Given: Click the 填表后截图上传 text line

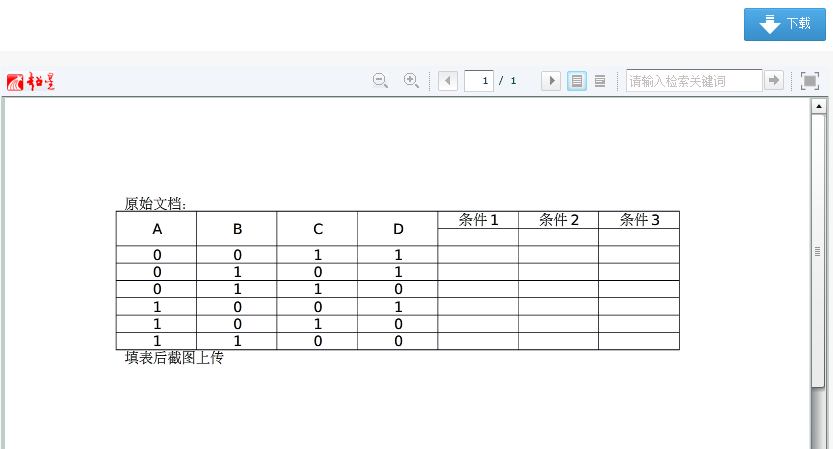Looking at the screenshot, I should (x=174, y=358).
